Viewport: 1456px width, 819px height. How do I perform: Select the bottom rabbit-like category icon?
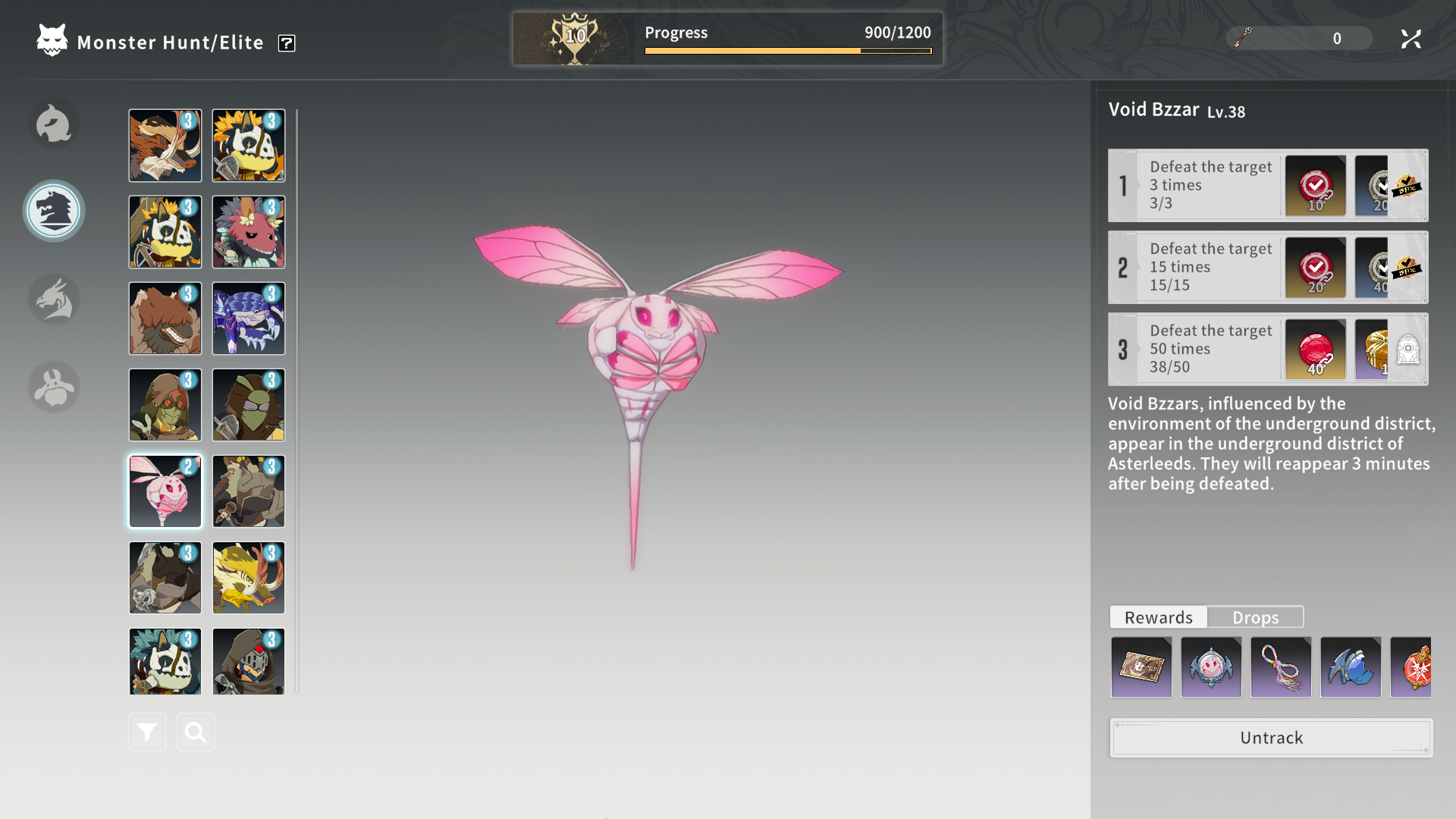click(54, 387)
